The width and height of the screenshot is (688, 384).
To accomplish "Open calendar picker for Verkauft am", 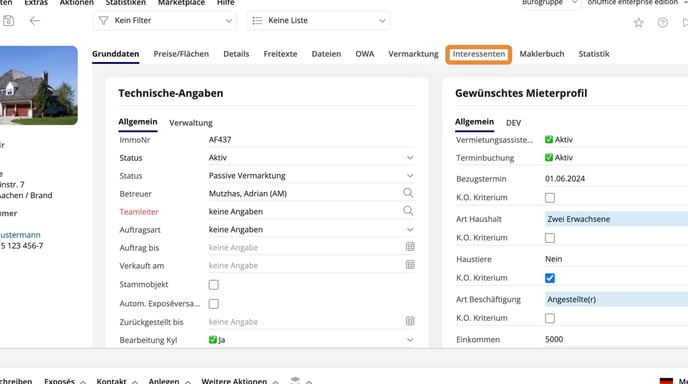I will coord(410,265).
